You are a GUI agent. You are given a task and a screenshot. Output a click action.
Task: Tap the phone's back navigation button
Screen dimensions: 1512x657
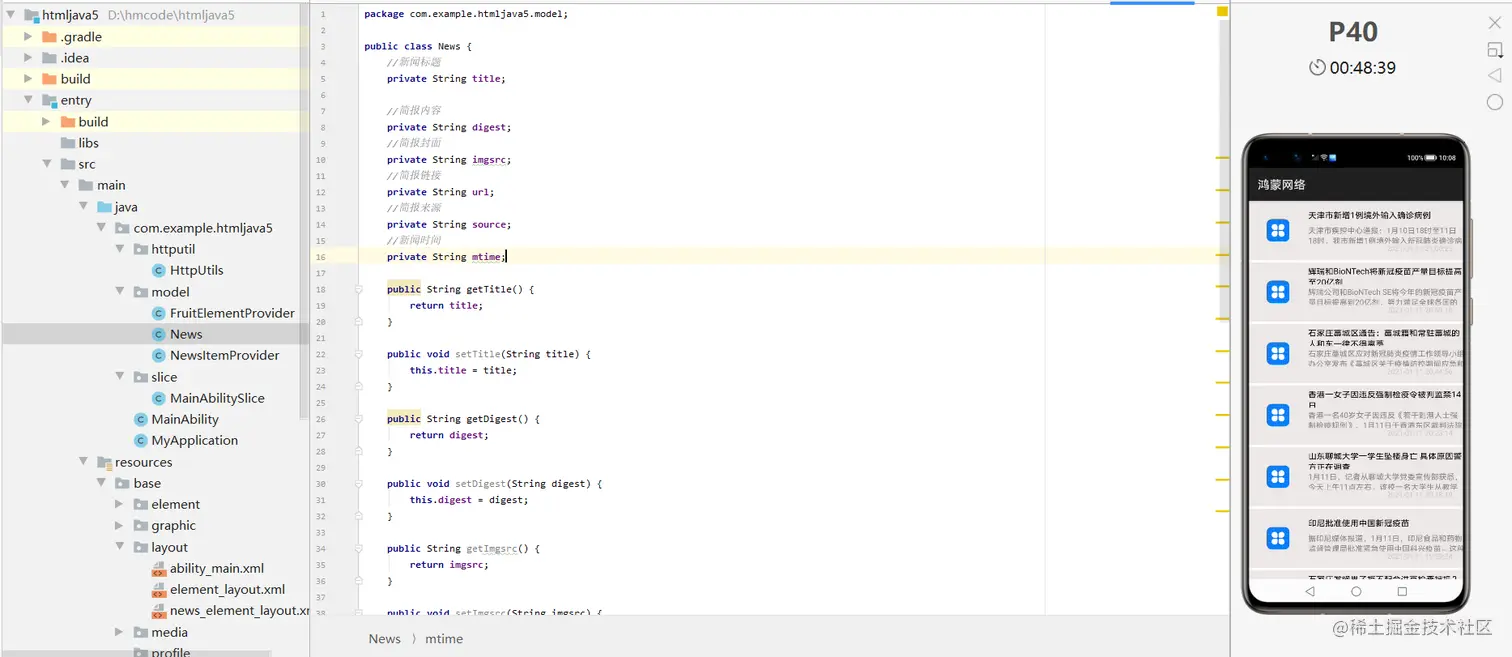(1310, 591)
